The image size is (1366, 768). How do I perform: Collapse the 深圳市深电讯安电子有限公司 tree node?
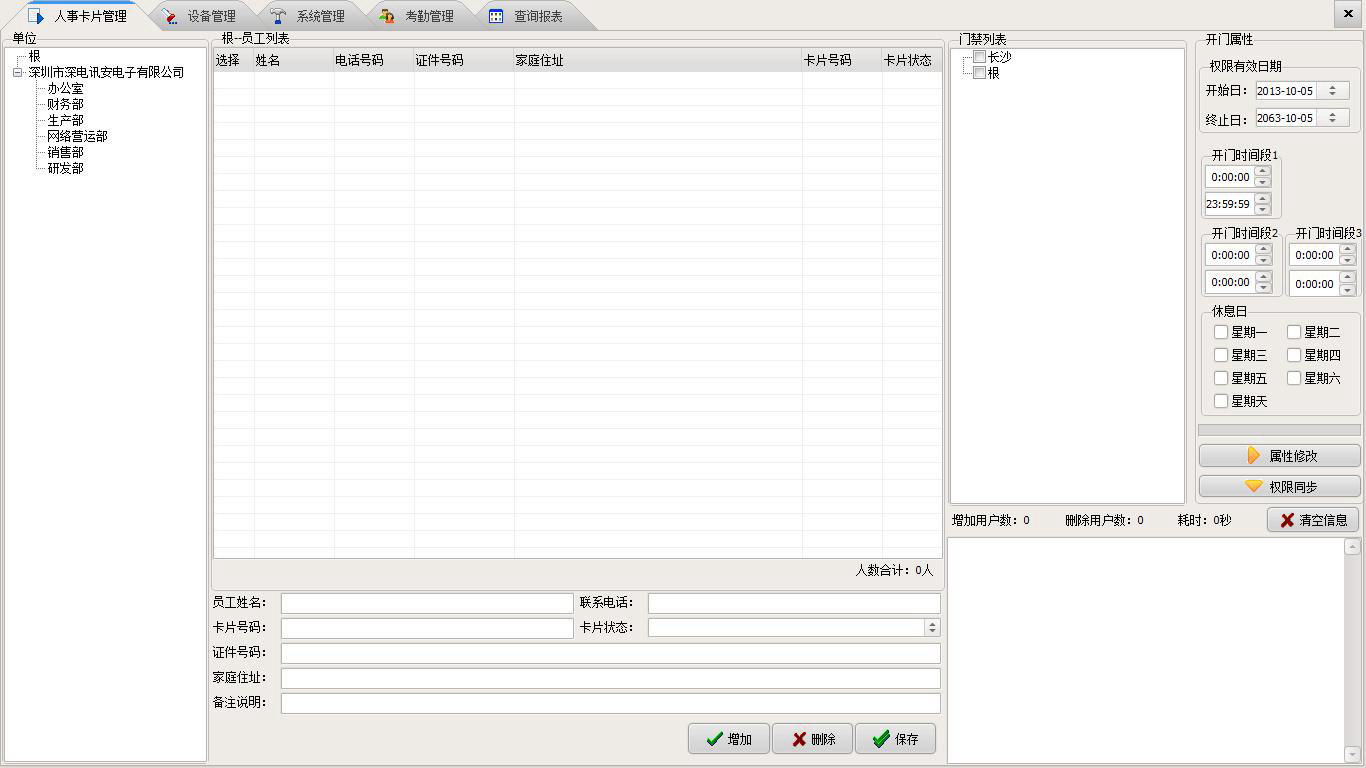coord(17,72)
